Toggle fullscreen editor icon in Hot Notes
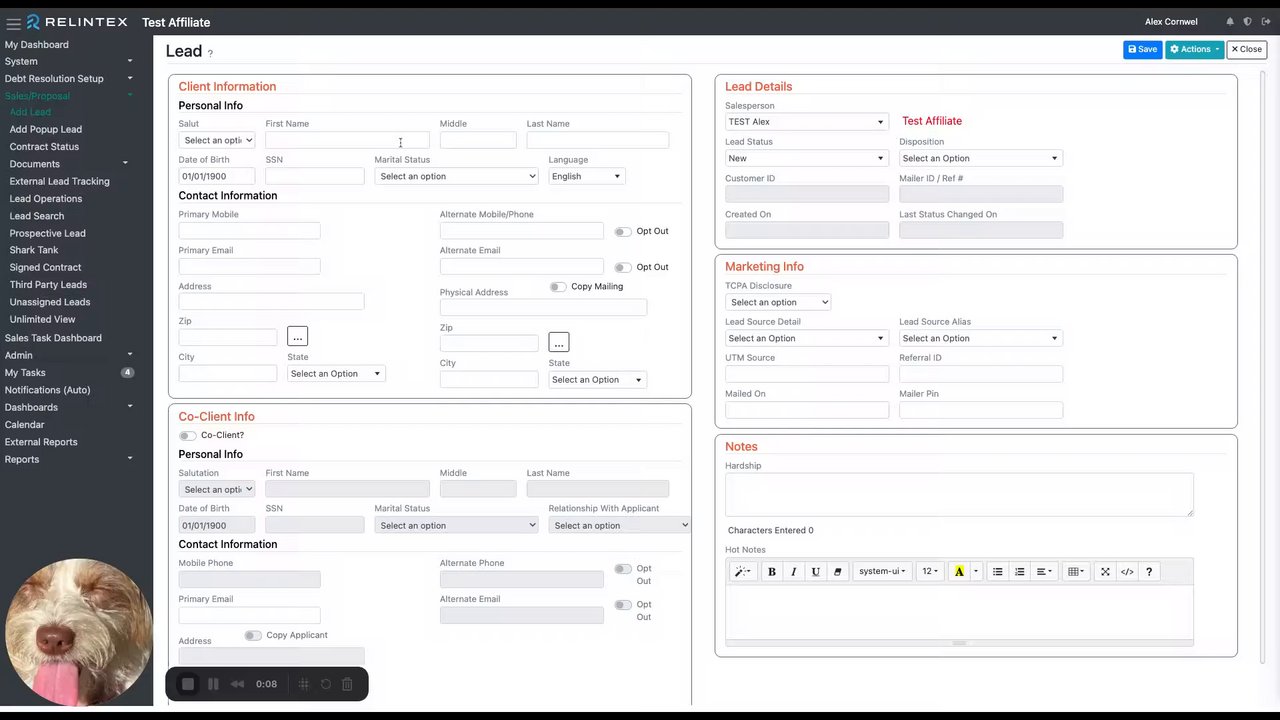1280x720 pixels. 1105,572
